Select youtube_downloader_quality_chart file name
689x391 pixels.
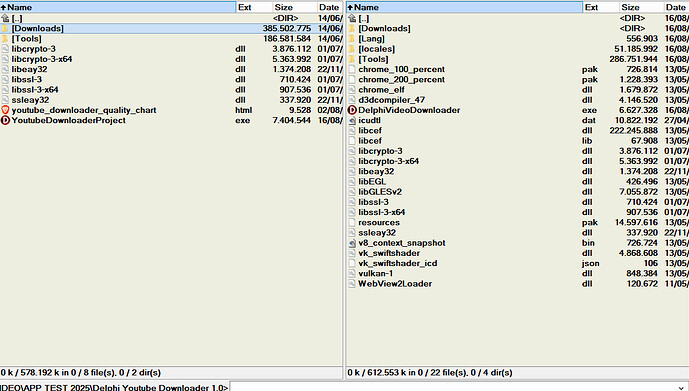point(83,110)
